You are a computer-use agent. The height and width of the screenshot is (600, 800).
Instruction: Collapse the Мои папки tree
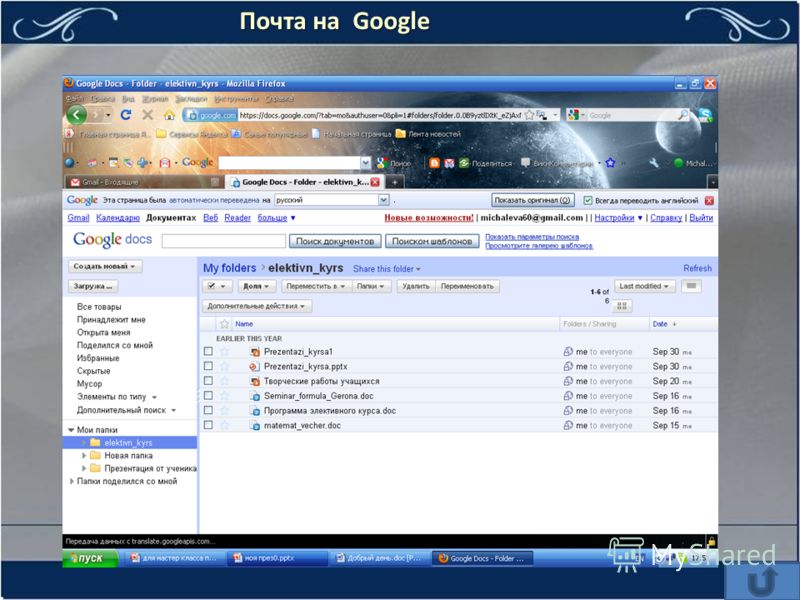[71, 430]
